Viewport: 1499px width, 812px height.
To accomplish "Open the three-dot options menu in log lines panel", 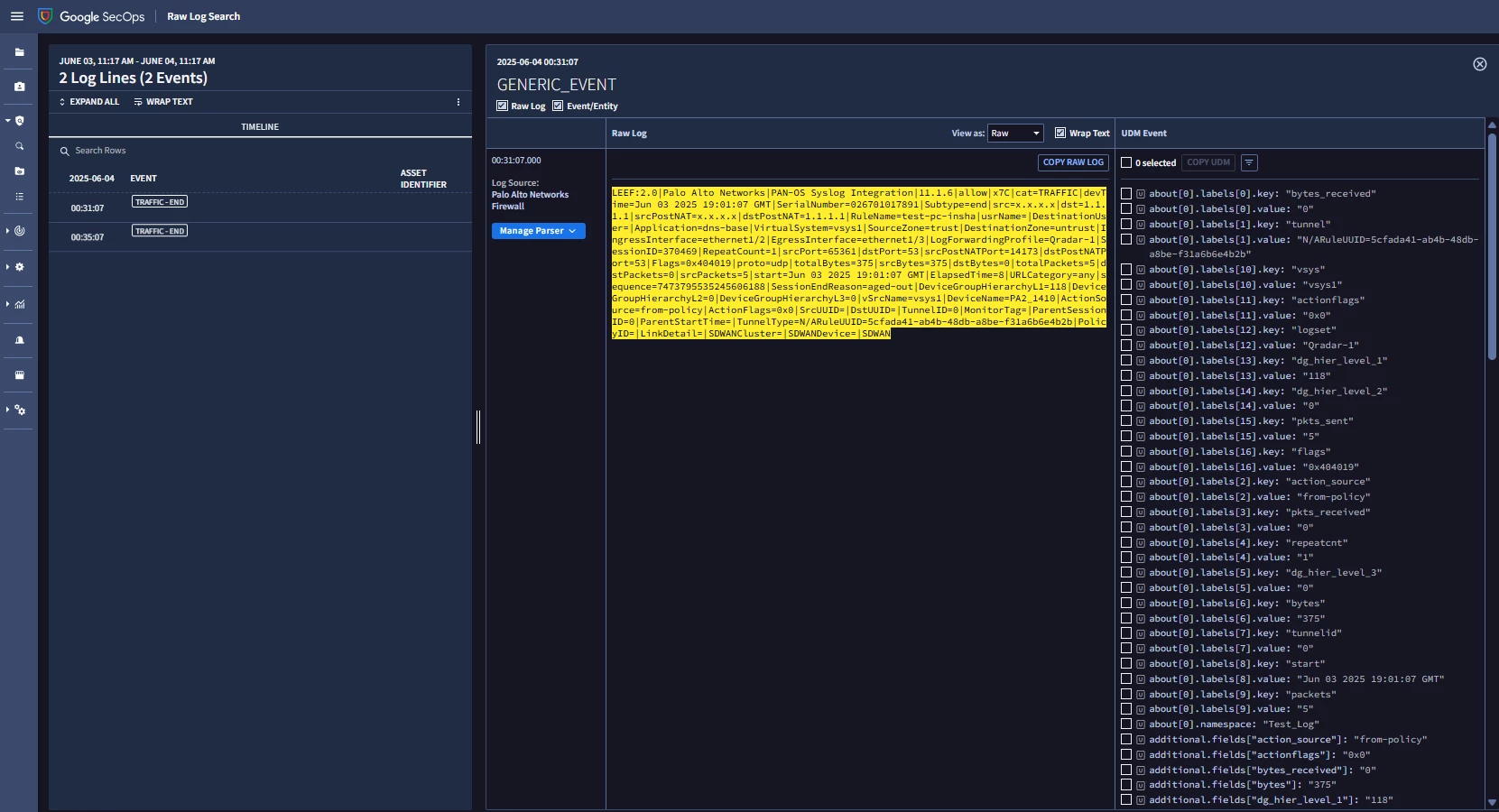I will point(458,102).
